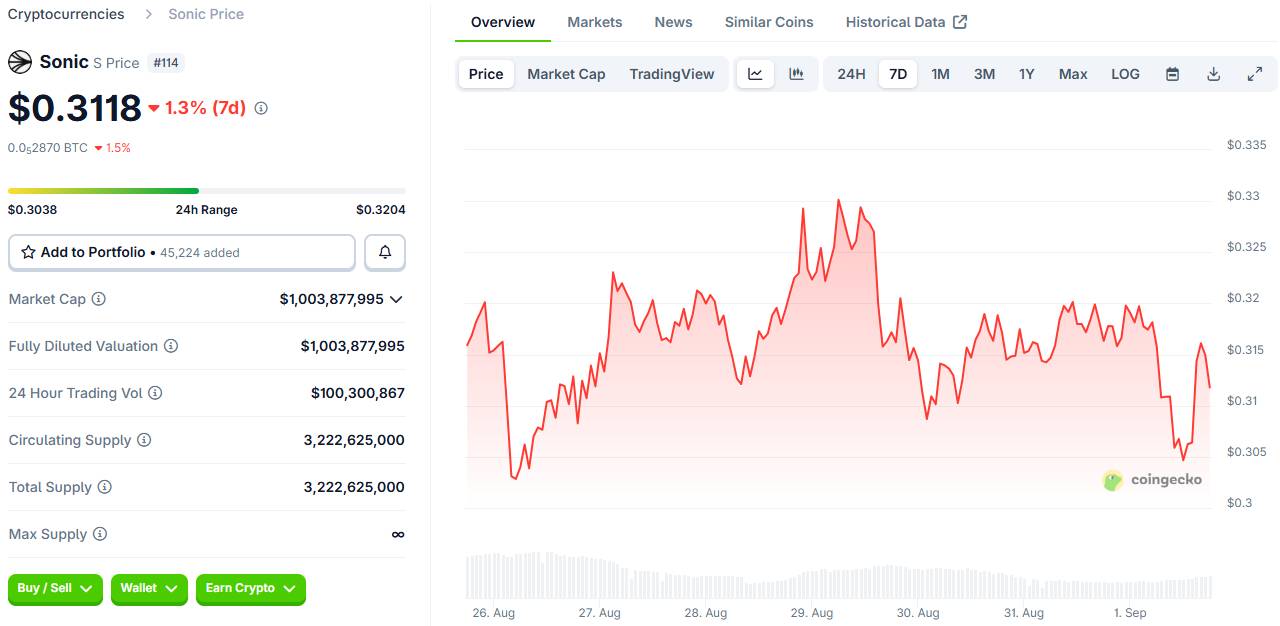Click the 26. Aug date axis label

493,613
